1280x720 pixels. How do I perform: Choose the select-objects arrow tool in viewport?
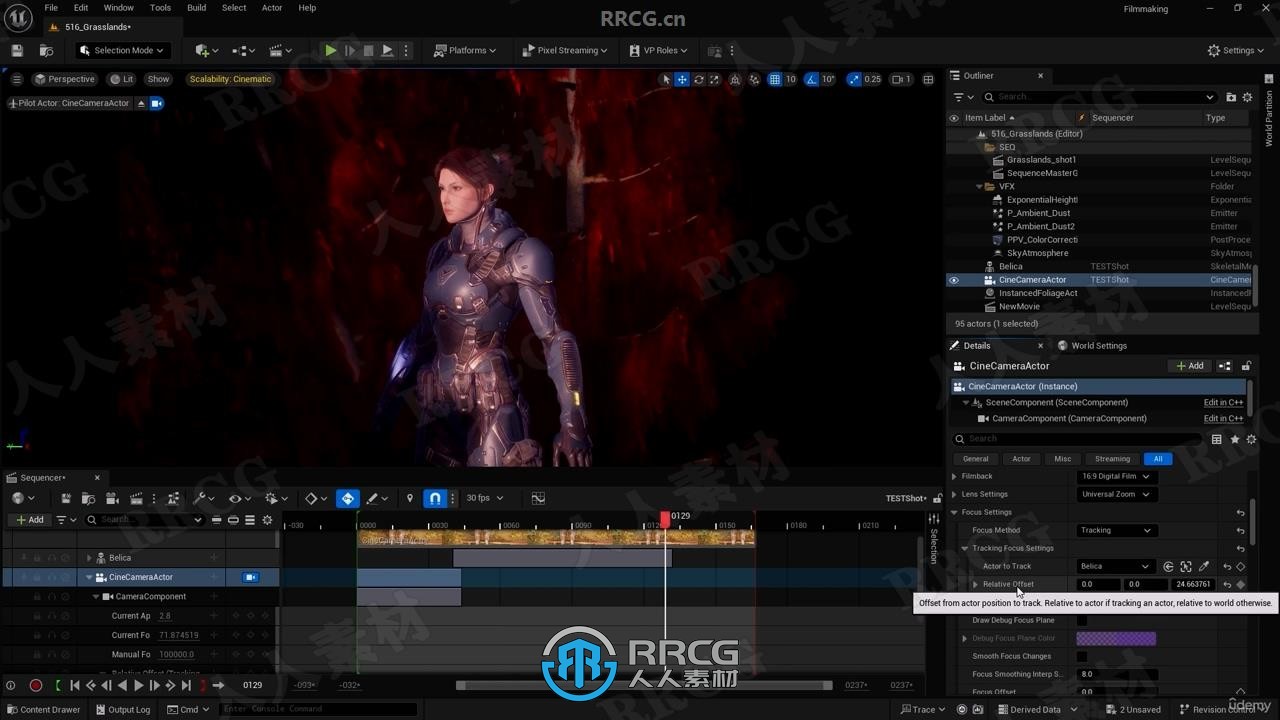click(x=667, y=79)
